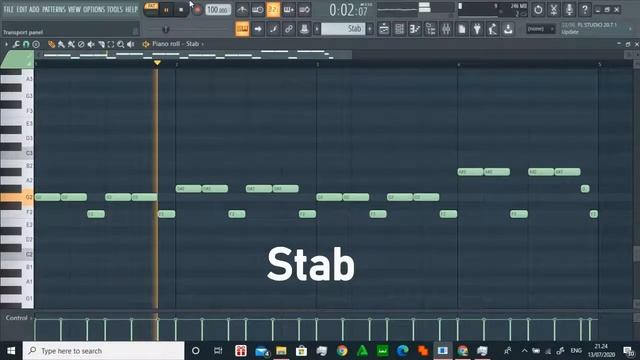Open the piano roll menu arrow
The height and width of the screenshot is (360, 640).
[6, 44]
